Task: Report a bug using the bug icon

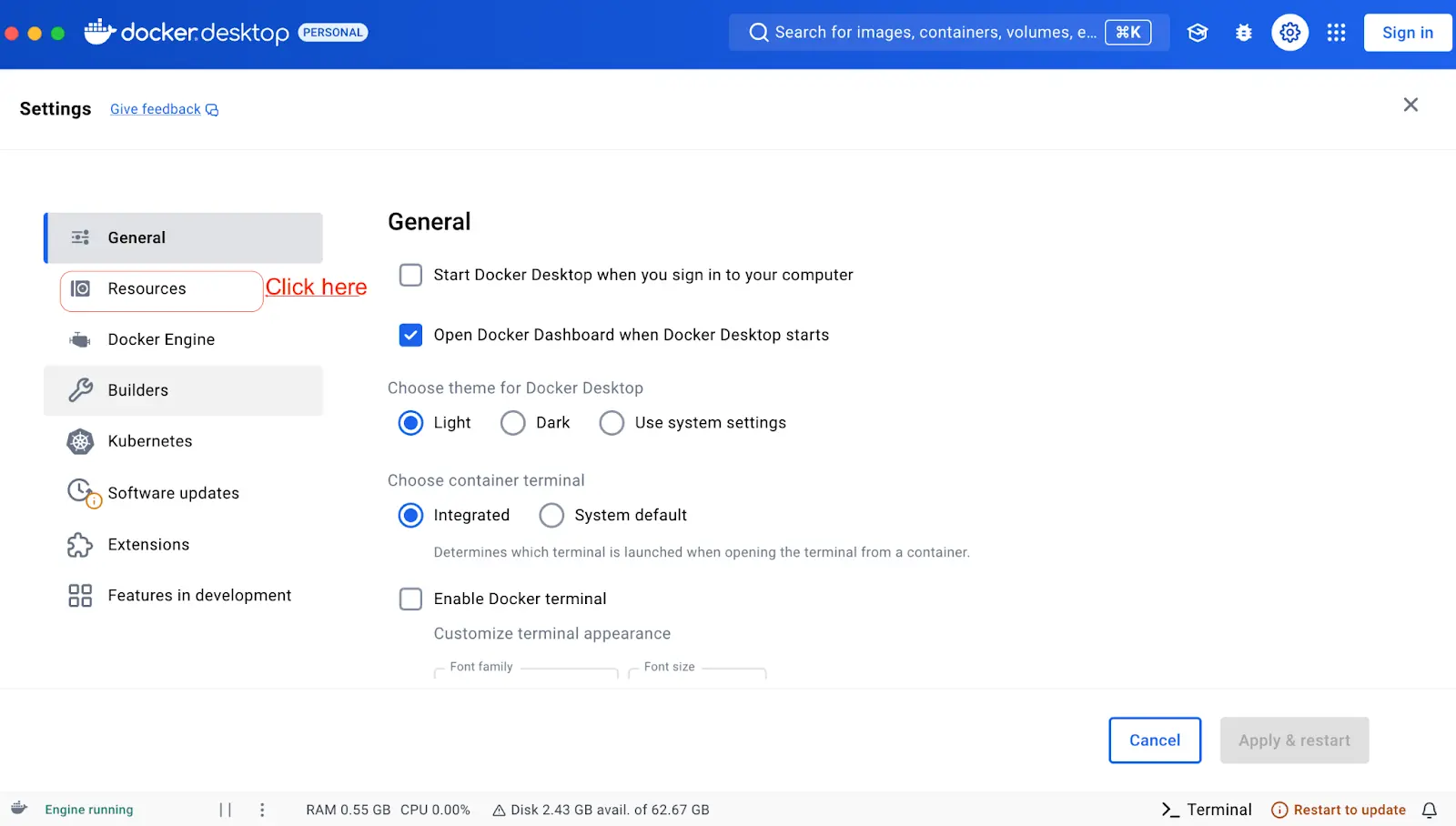Action: [1243, 32]
